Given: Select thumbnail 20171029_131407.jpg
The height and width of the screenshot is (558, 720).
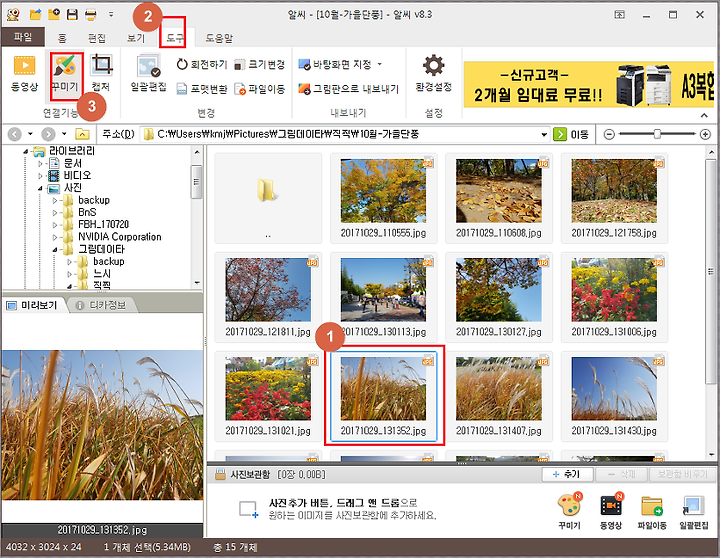Looking at the screenshot, I should (499, 396).
